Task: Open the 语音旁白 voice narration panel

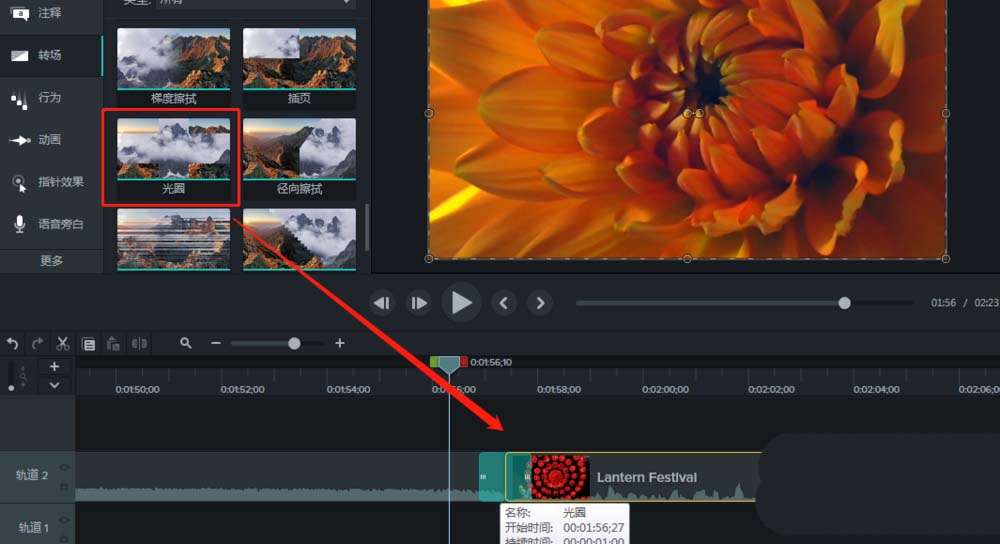Action: (x=48, y=224)
